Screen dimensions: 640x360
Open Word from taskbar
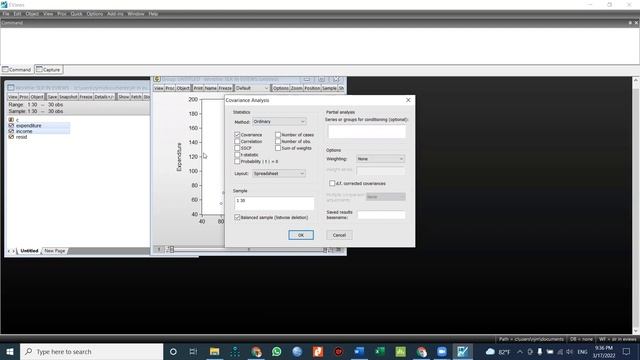click(x=359, y=351)
